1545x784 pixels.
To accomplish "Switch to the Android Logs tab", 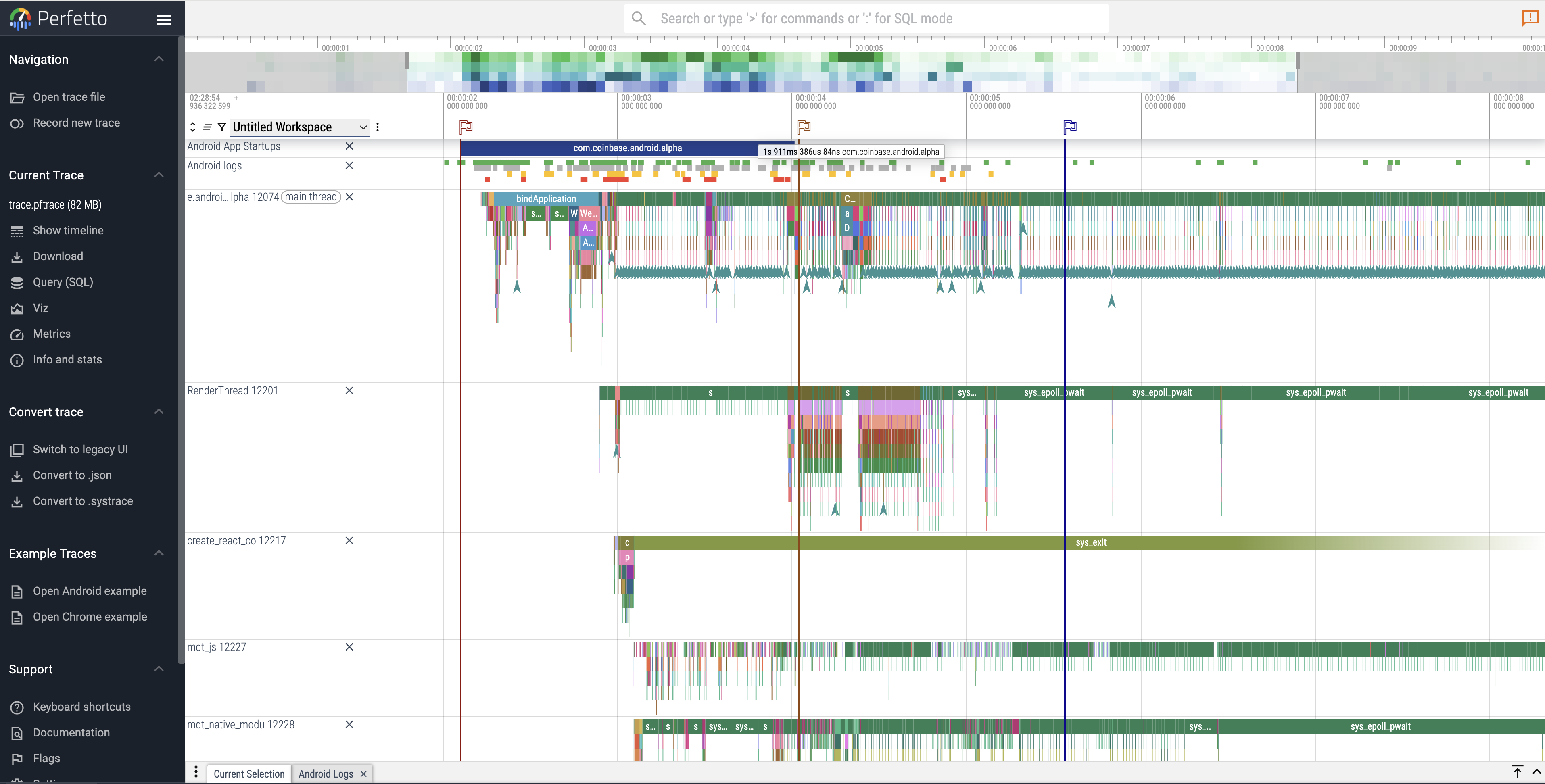I will [326, 774].
